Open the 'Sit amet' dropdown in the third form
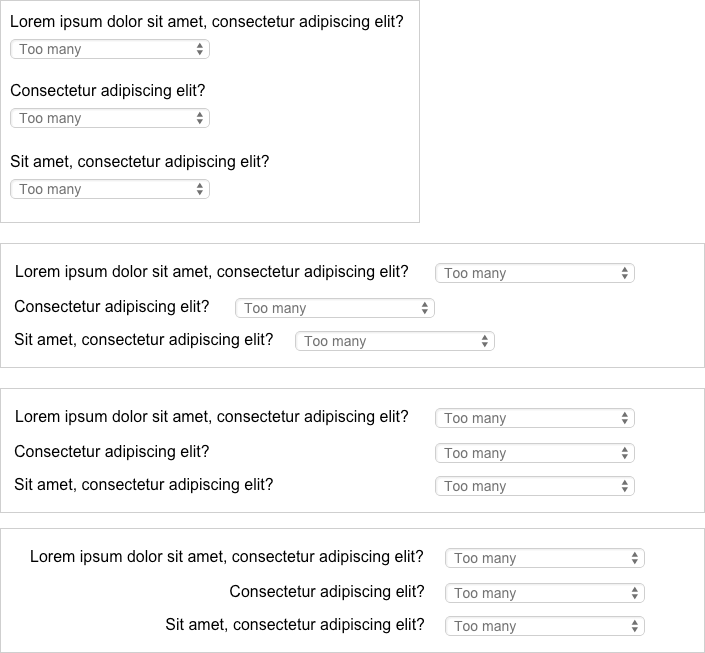This screenshot has width=705, height=653. (535, 486)
